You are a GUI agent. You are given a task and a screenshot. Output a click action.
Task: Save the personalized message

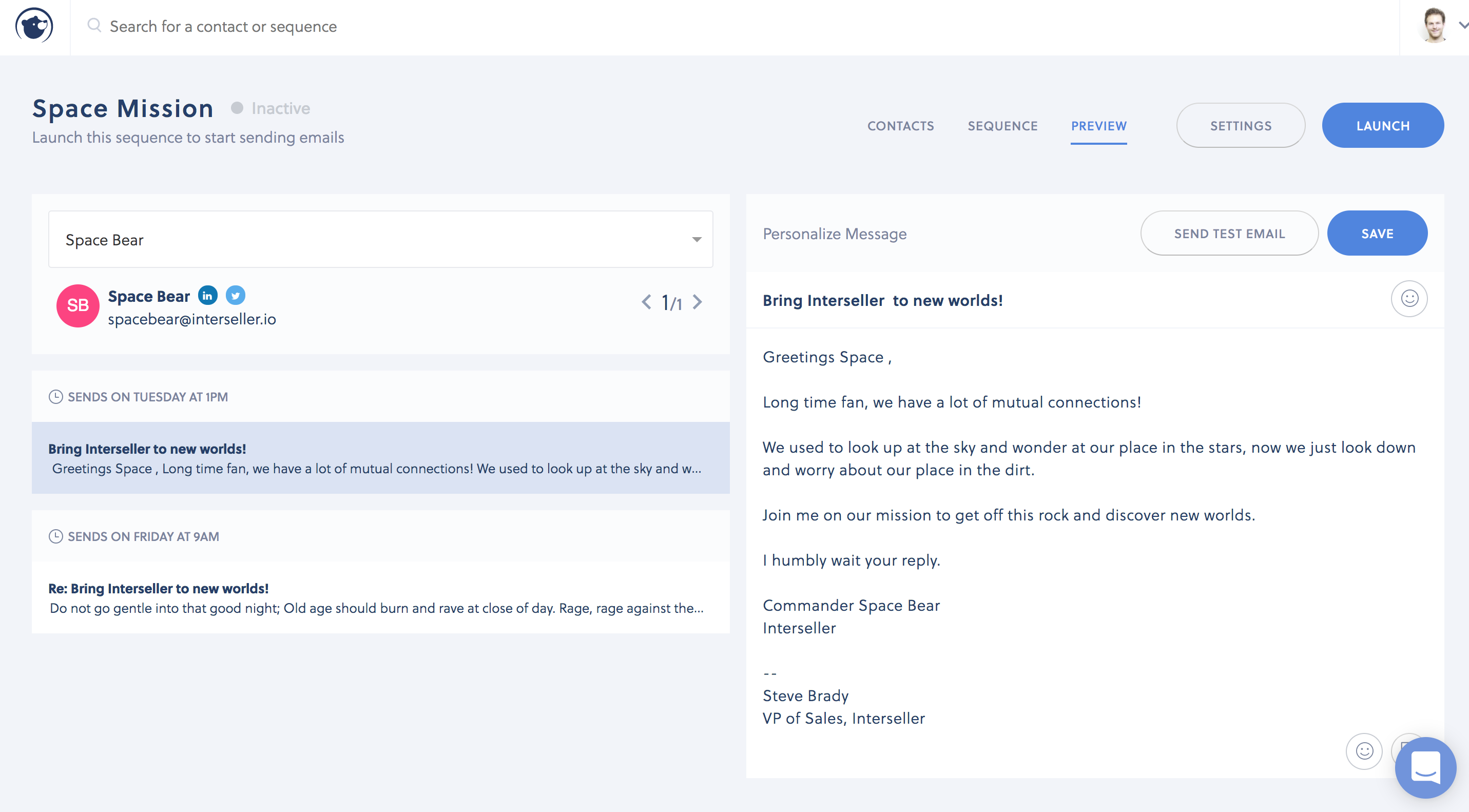tap(1377, 233)
